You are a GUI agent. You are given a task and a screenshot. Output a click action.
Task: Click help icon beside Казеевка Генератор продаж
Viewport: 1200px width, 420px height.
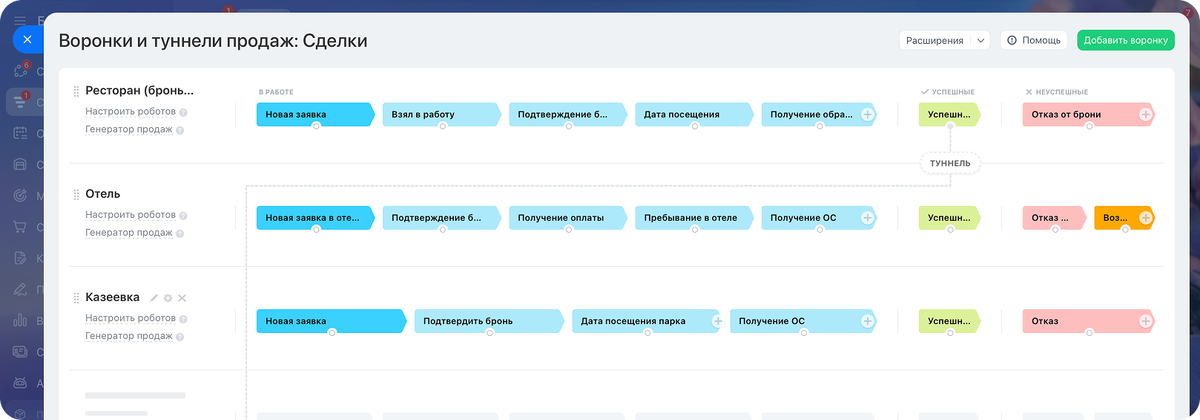click(180, 337)
